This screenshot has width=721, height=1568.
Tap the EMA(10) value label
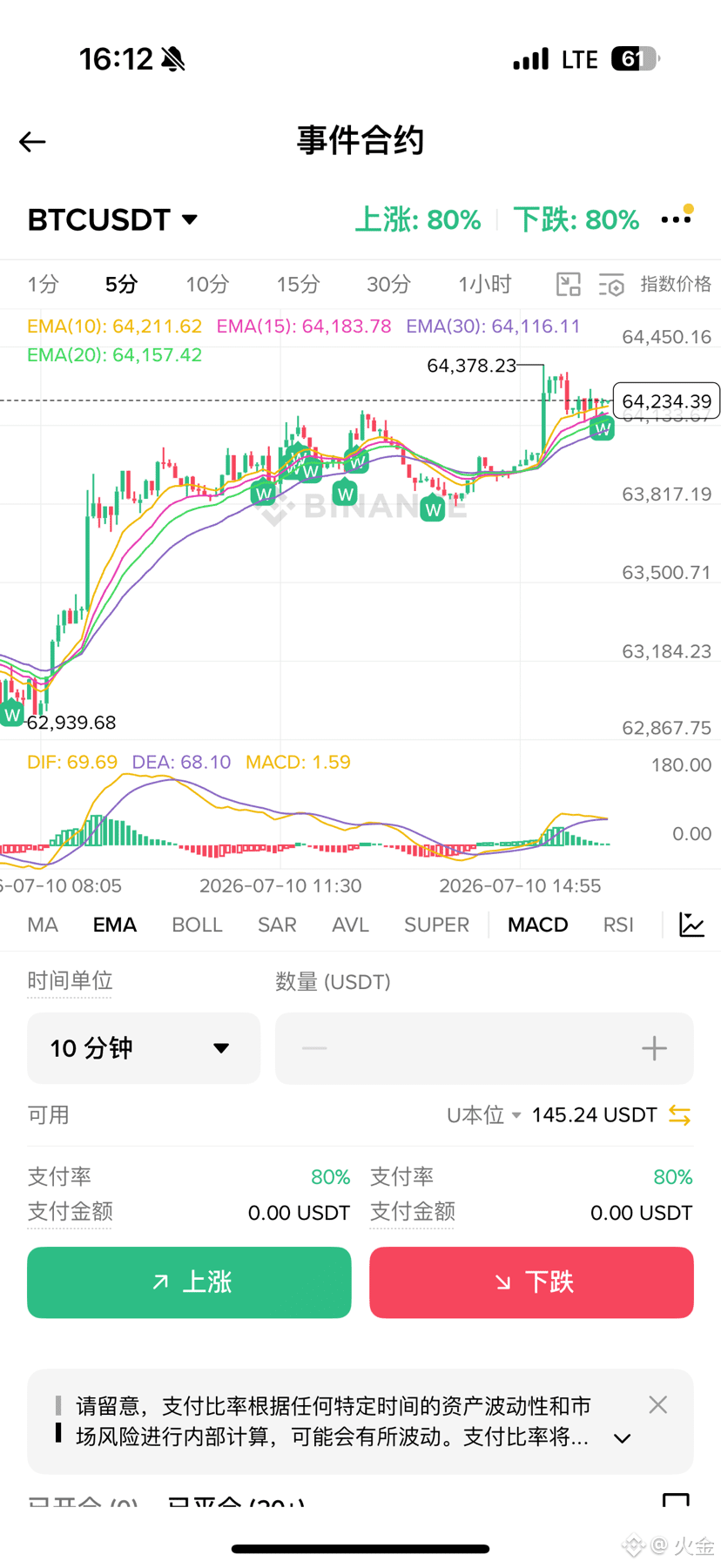point(114,326)
